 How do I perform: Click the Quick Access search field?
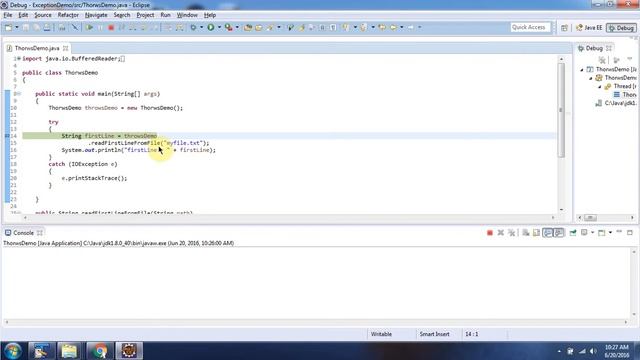tap(530, 27)
